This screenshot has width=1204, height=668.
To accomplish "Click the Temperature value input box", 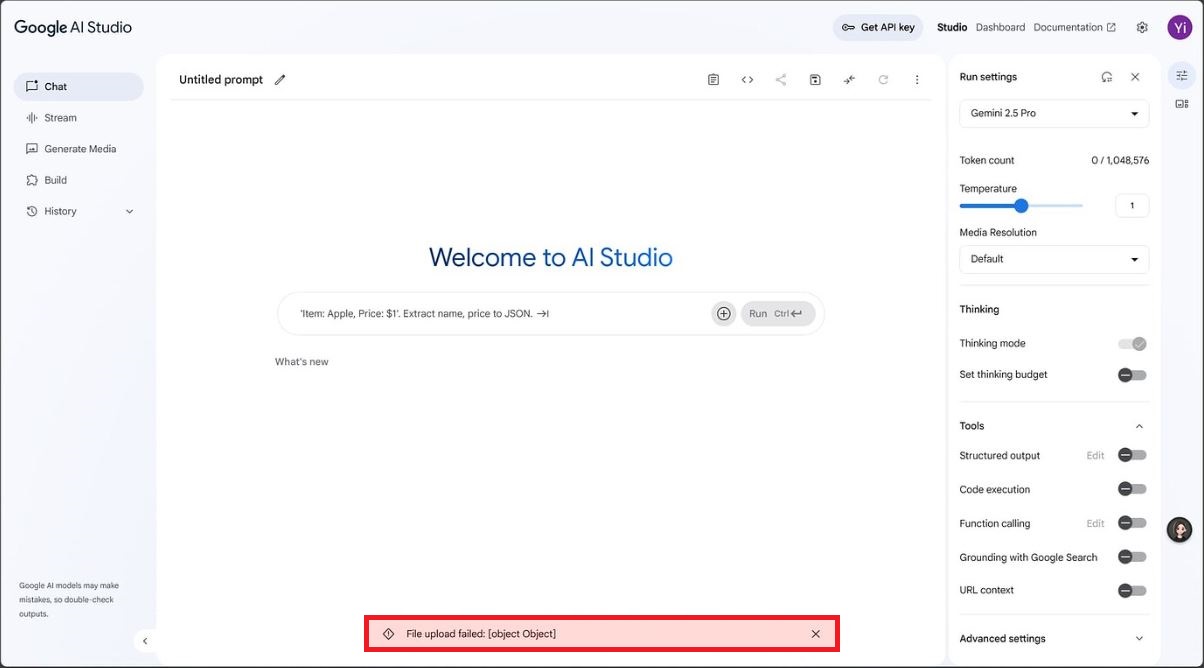I will click(1132, 206).
